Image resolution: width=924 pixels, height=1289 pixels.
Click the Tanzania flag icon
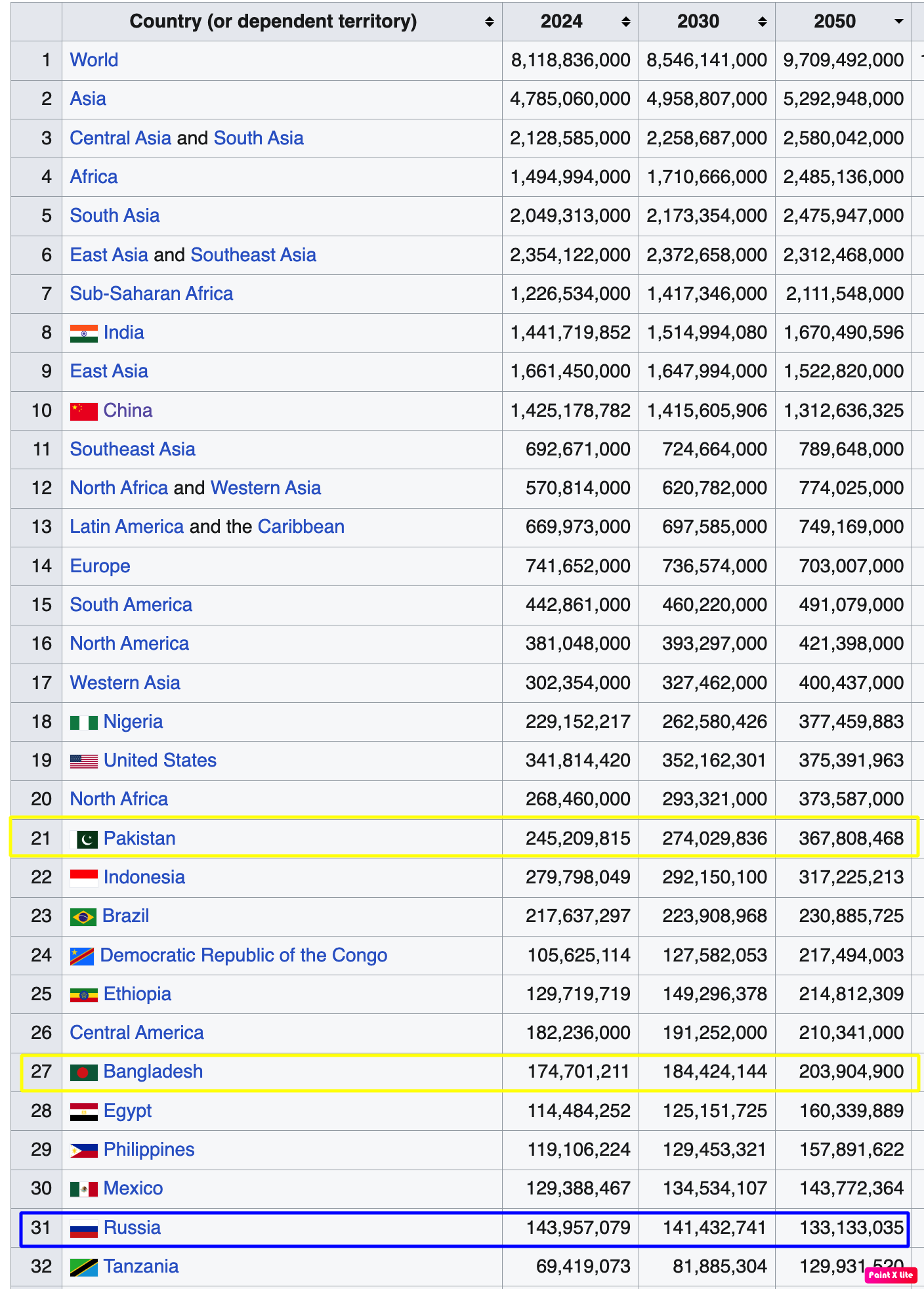coord(84,1267)
